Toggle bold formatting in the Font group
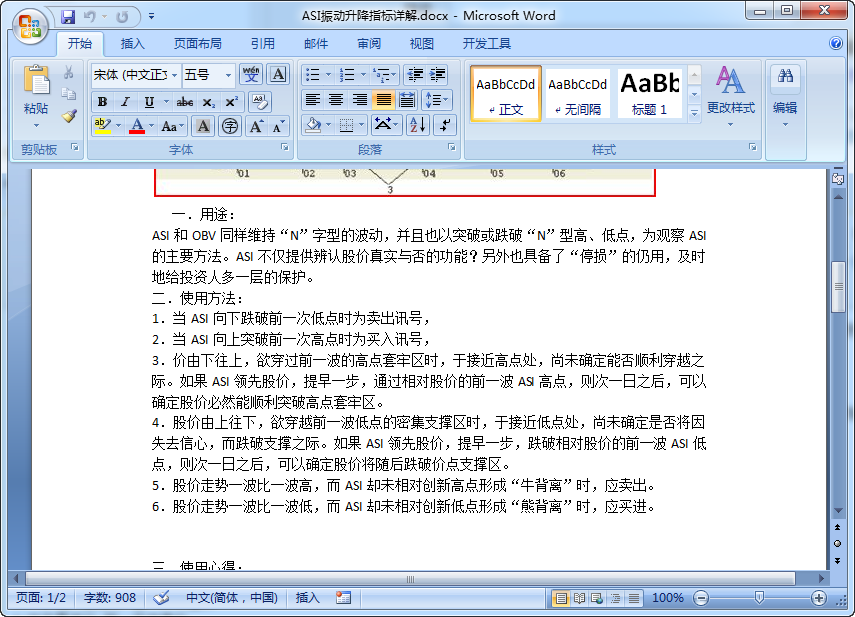The height and width of the screenshot is (617, 855). tap(103, 102)
